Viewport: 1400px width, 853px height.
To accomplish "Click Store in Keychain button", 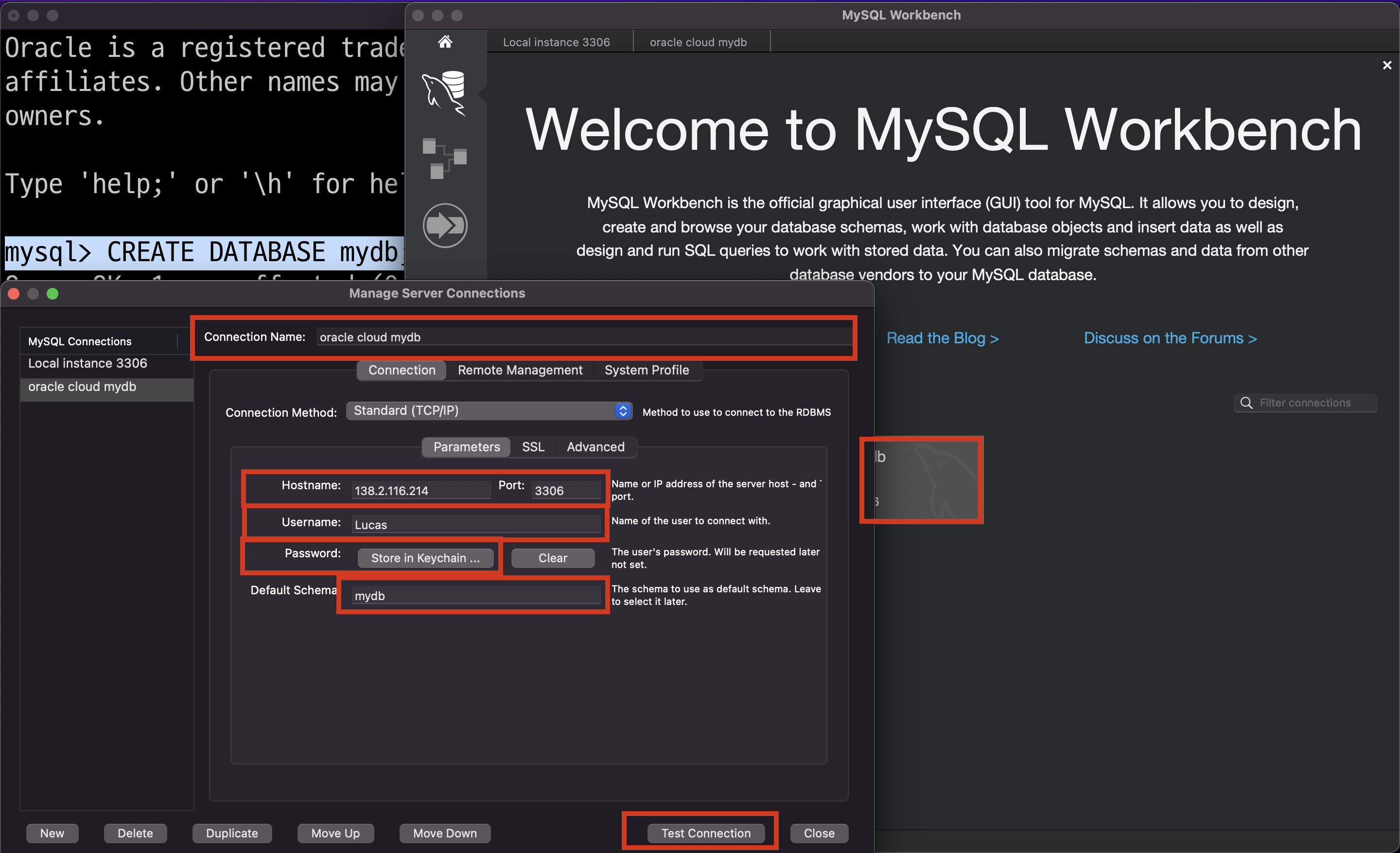I will 425,558.
